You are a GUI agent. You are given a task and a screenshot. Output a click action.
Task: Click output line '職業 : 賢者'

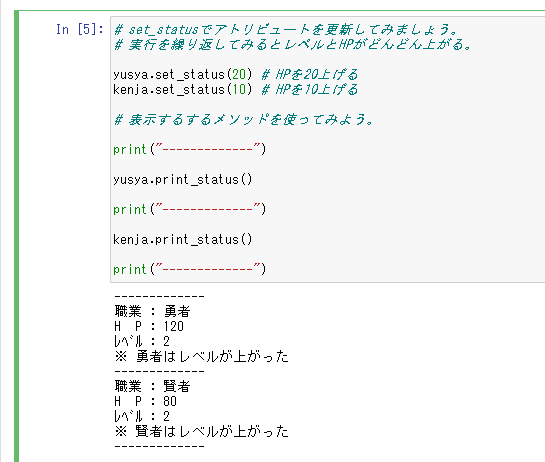click(152, 386)
